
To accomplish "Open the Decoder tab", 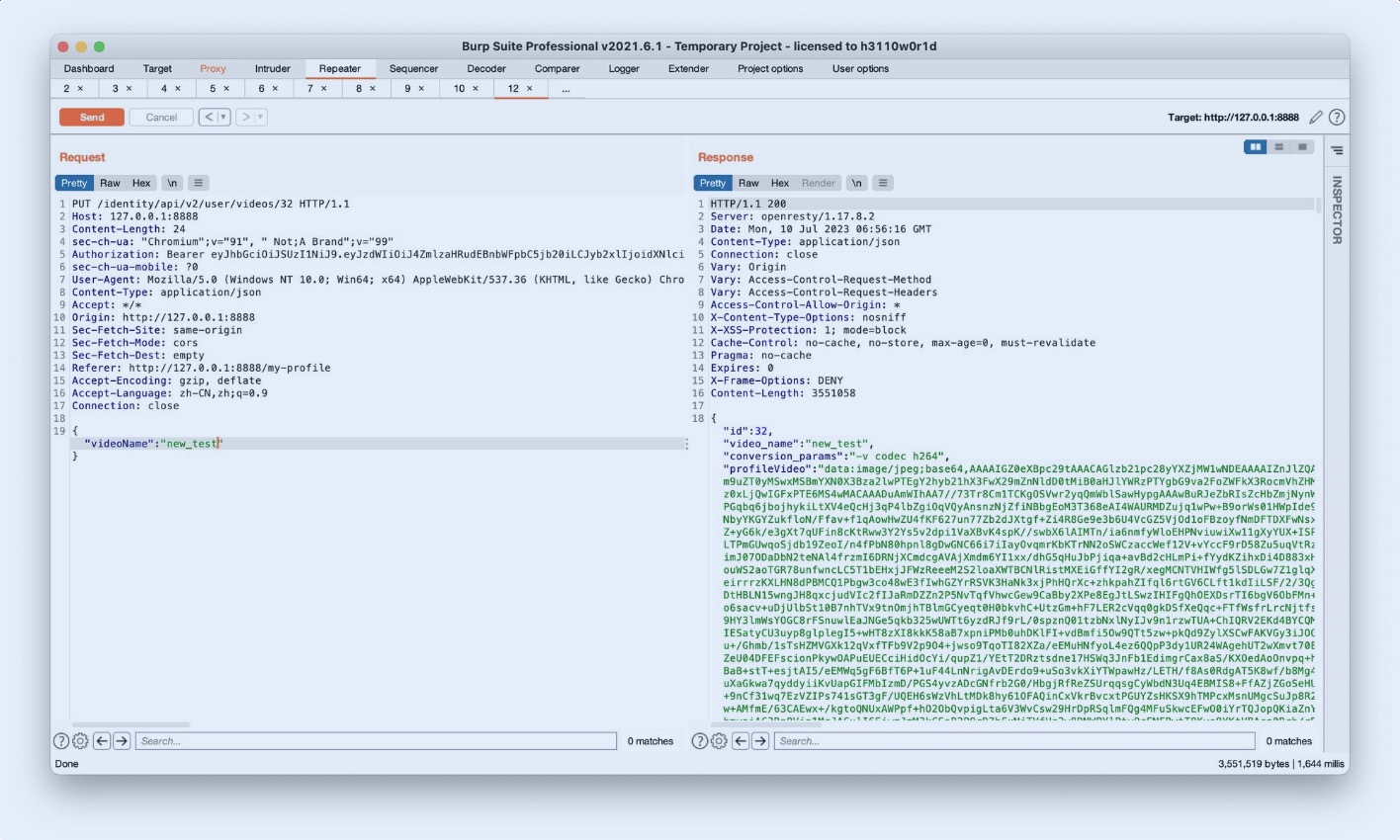I will [486, 69].
